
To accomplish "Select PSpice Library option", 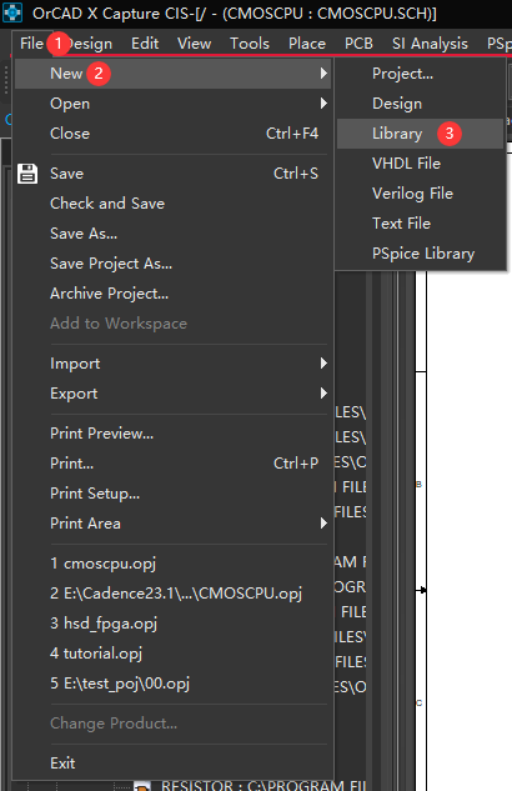I will point(423,254).
